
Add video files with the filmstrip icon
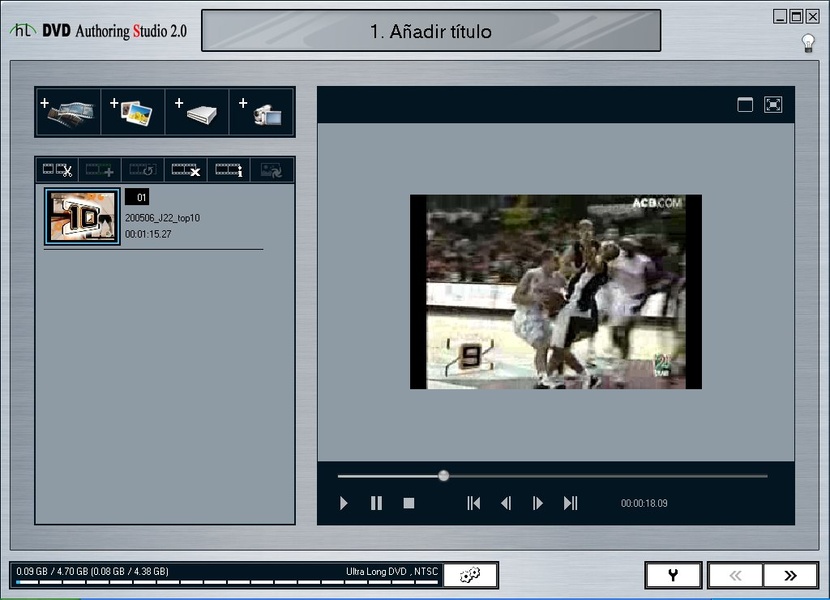tap(68, 112)
